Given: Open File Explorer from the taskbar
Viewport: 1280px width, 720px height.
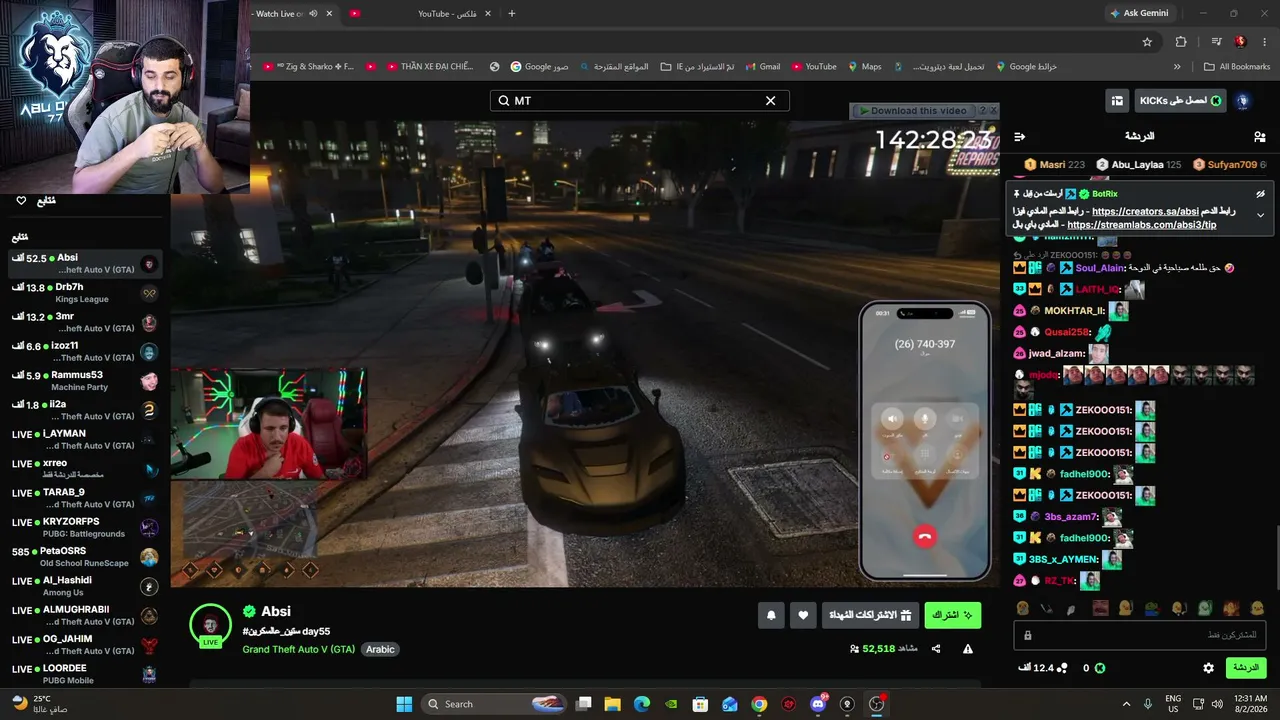Looking at the screenshot, I should point(612,704).
